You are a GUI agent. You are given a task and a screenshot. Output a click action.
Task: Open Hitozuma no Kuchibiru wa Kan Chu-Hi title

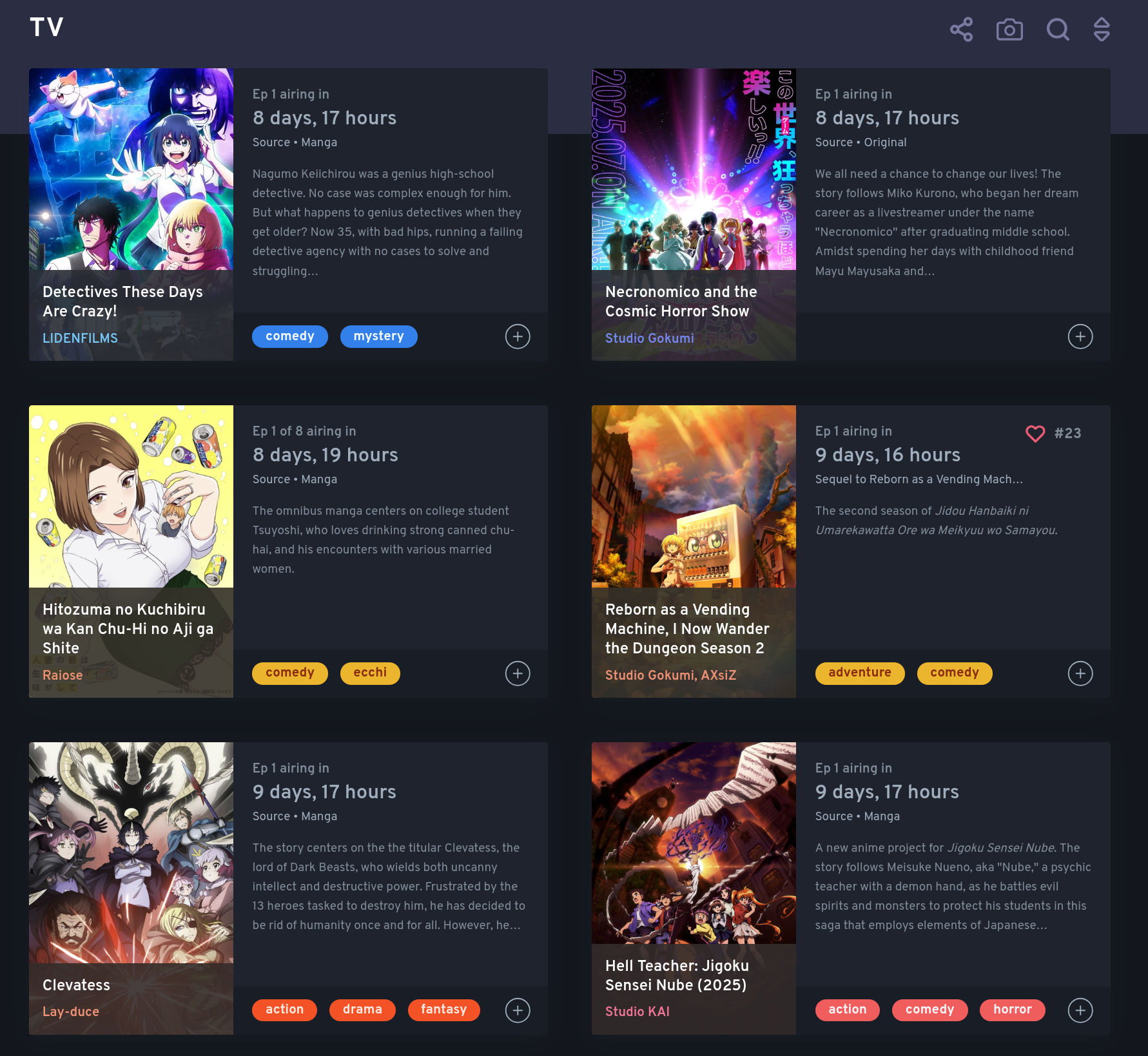click(x=128, y=629)
